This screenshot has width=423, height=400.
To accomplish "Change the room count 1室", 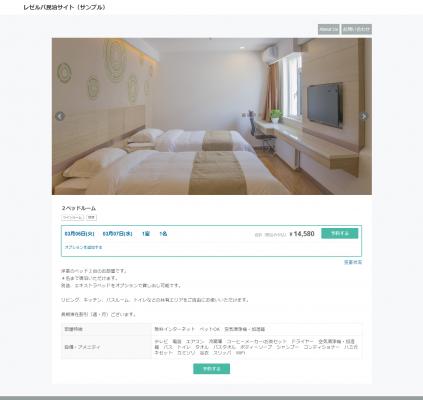I will point(146,234).
